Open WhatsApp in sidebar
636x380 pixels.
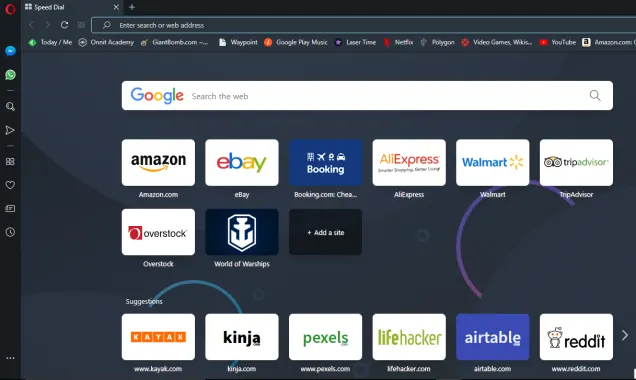click(10, 75)
